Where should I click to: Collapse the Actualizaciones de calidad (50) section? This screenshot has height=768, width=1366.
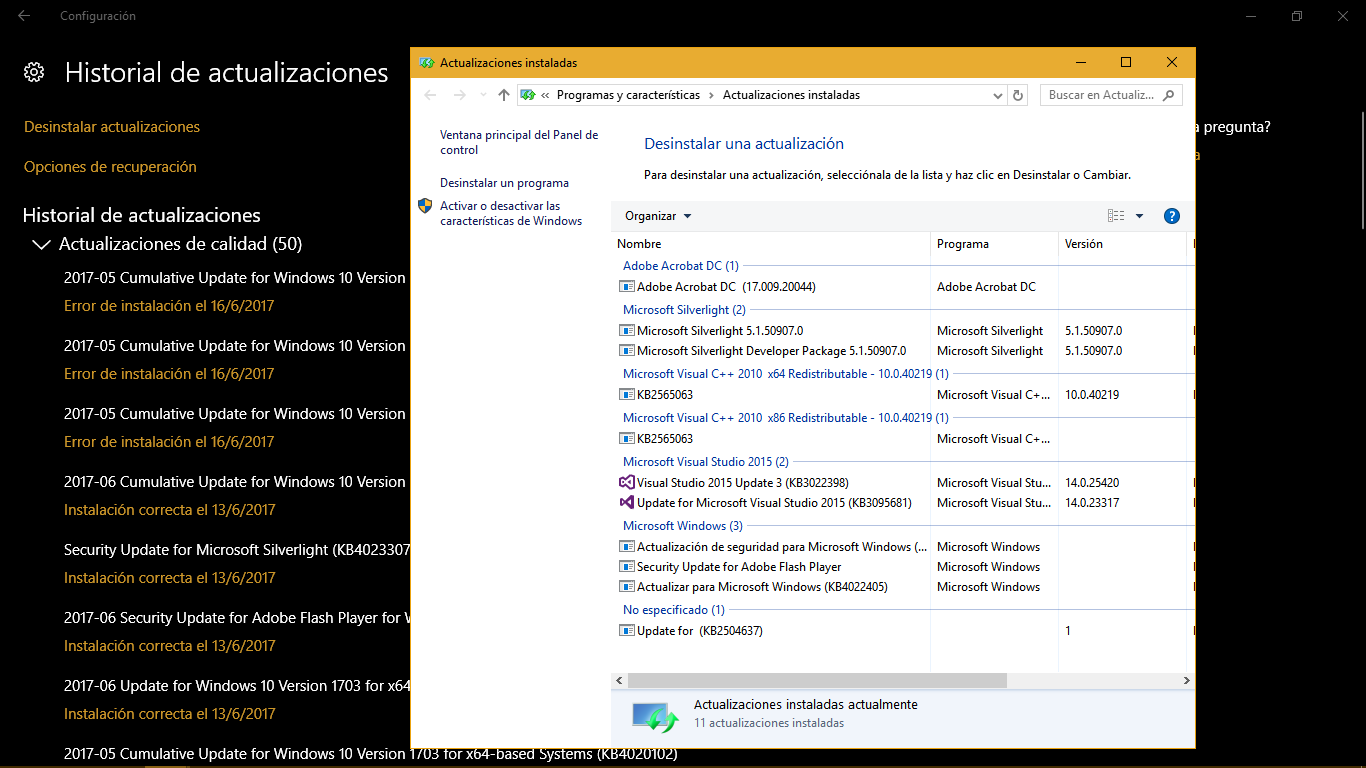[x=41, y=244]
